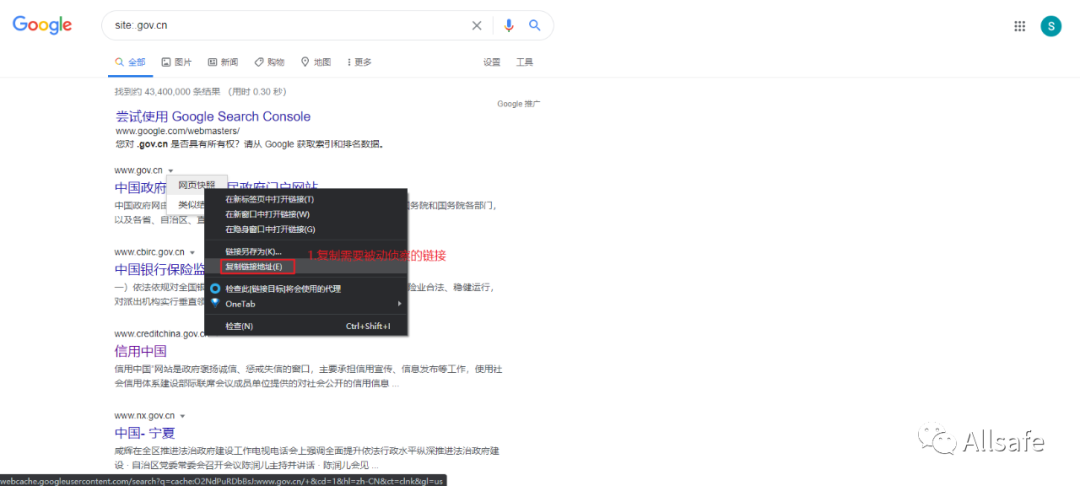The height and width of the screenshot is (486, 1080).
Task: Open the 中国政府 result title link
Action: 141,188
